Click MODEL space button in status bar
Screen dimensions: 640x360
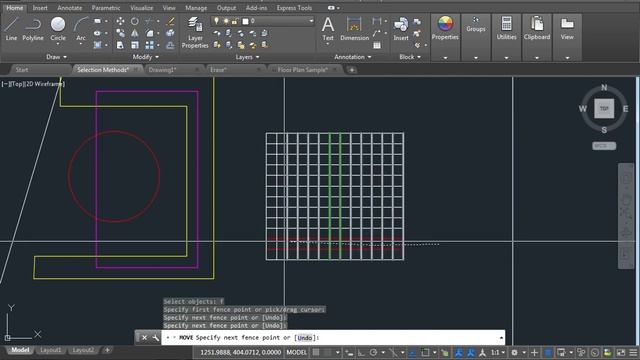297,352
